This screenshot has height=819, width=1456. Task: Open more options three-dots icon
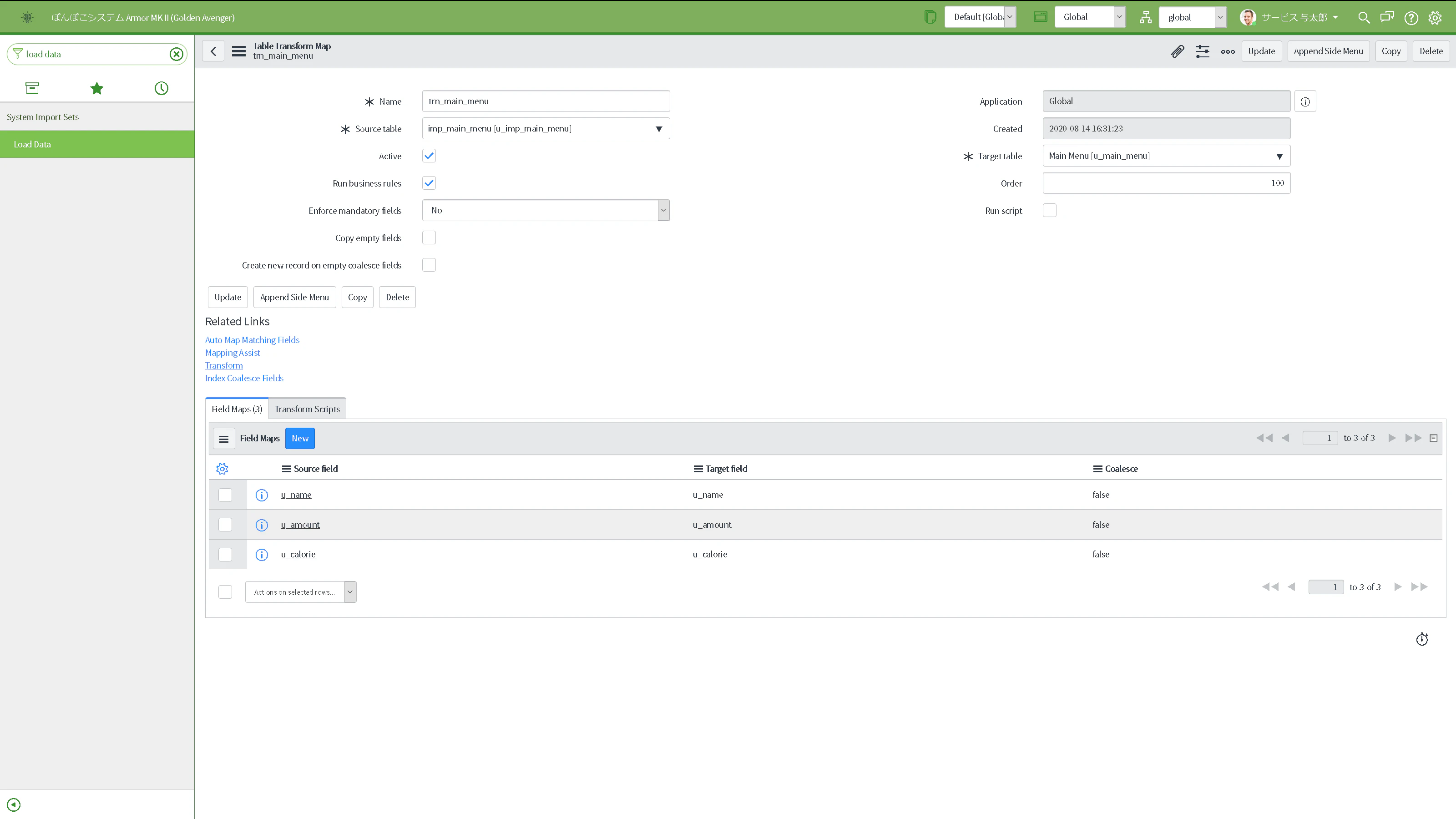coord(1228,51)
